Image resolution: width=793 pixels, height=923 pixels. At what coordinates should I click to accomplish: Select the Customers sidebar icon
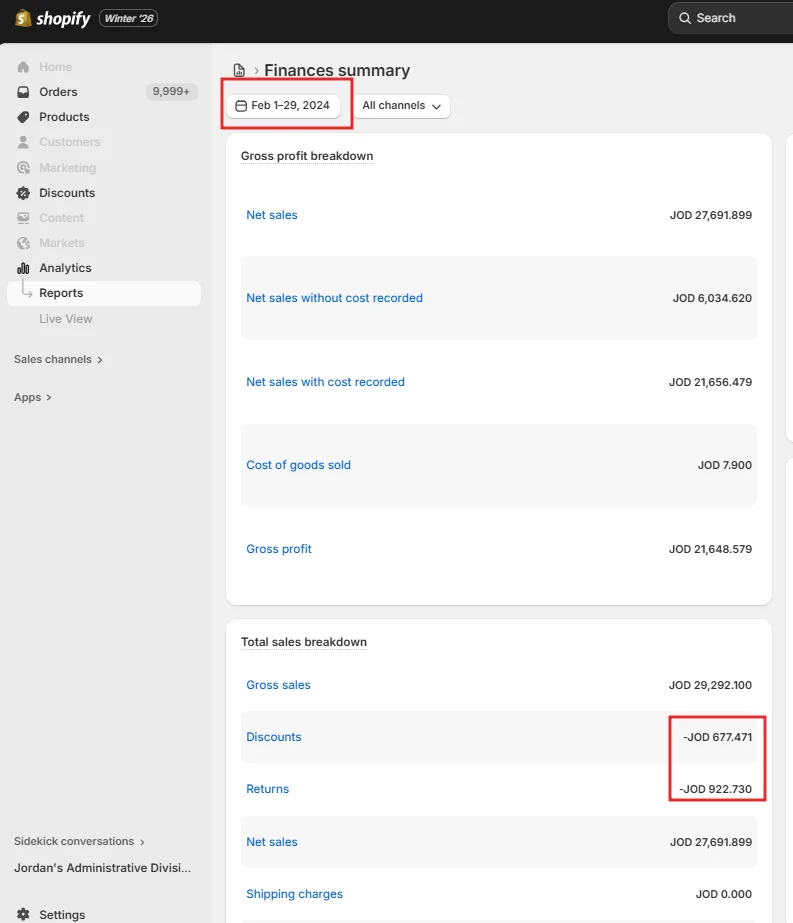[x=22, y=142]
